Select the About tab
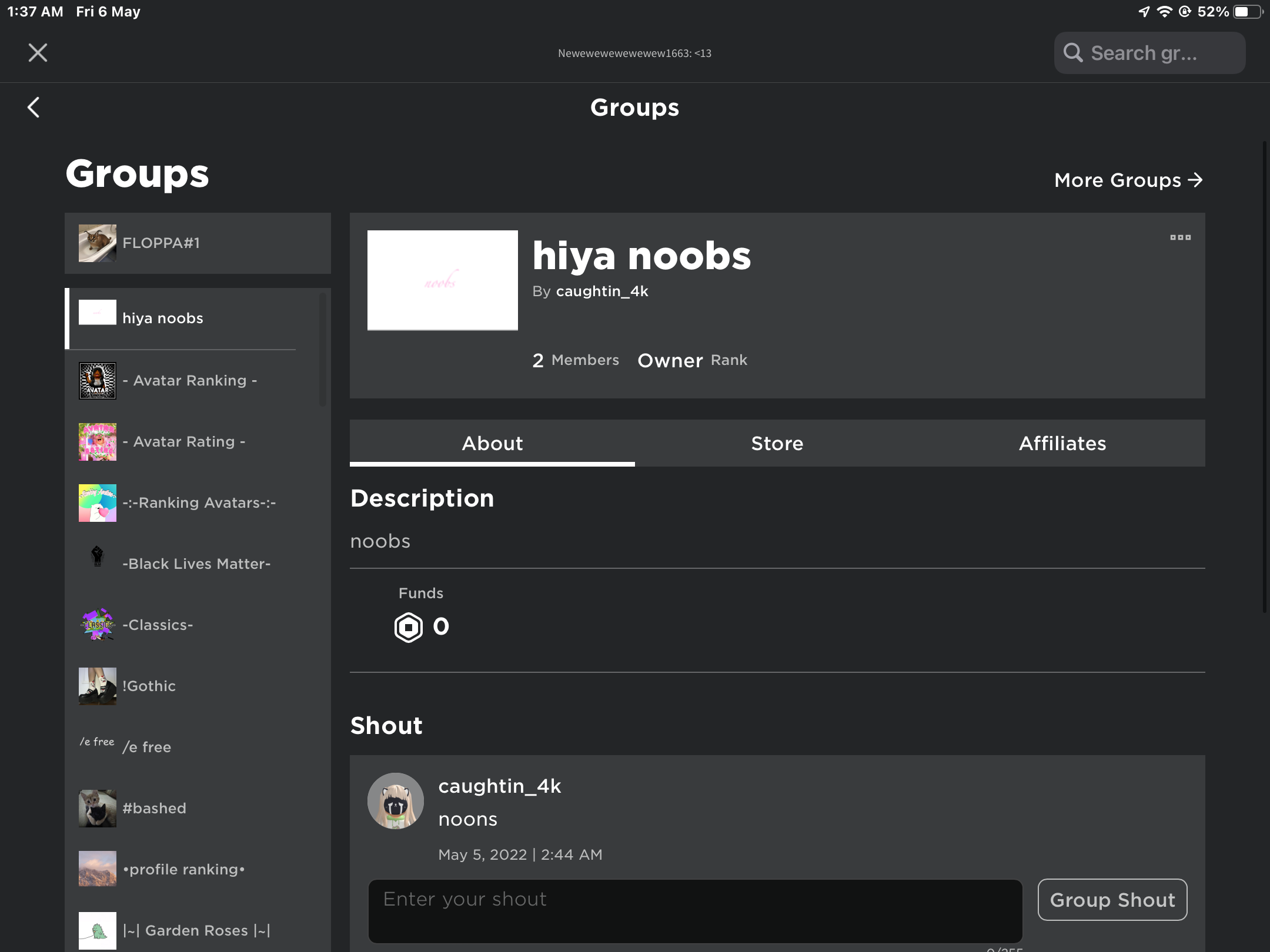1270x952 pixels. [492, 443]
